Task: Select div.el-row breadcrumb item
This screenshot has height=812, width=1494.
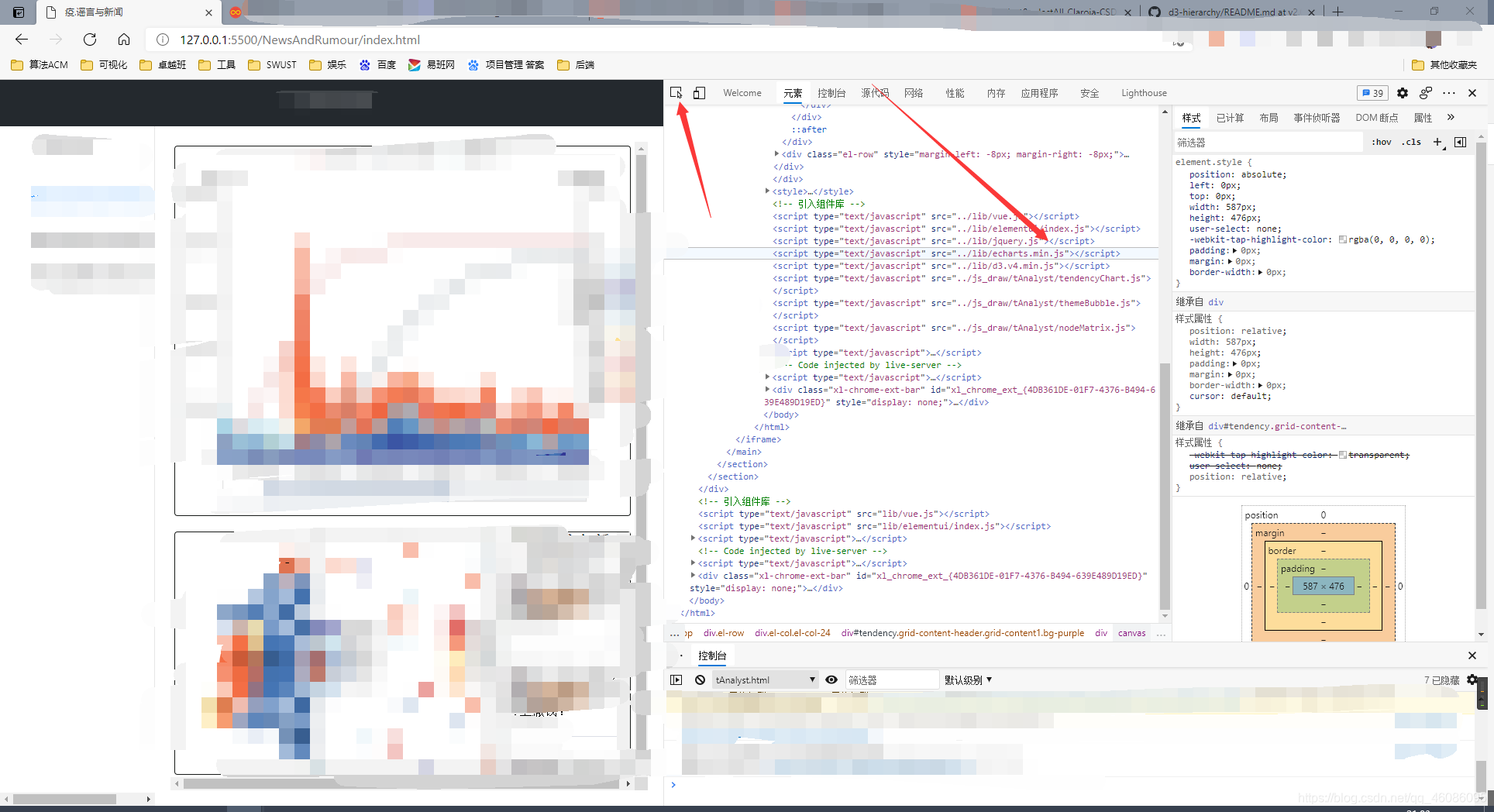Action: pos(724,633)
